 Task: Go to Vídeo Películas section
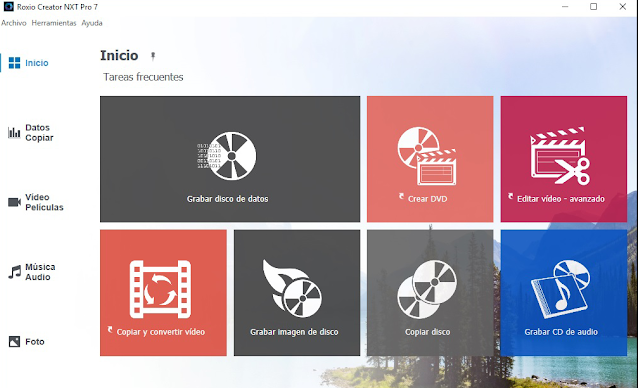coord(44,202)
